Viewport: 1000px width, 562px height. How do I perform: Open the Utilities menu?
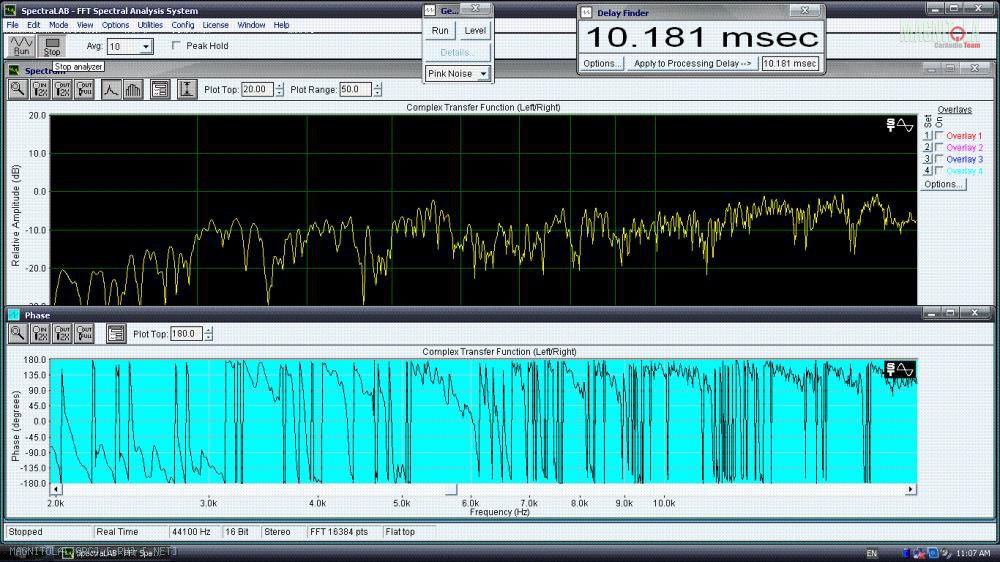[x=151, y=25]
